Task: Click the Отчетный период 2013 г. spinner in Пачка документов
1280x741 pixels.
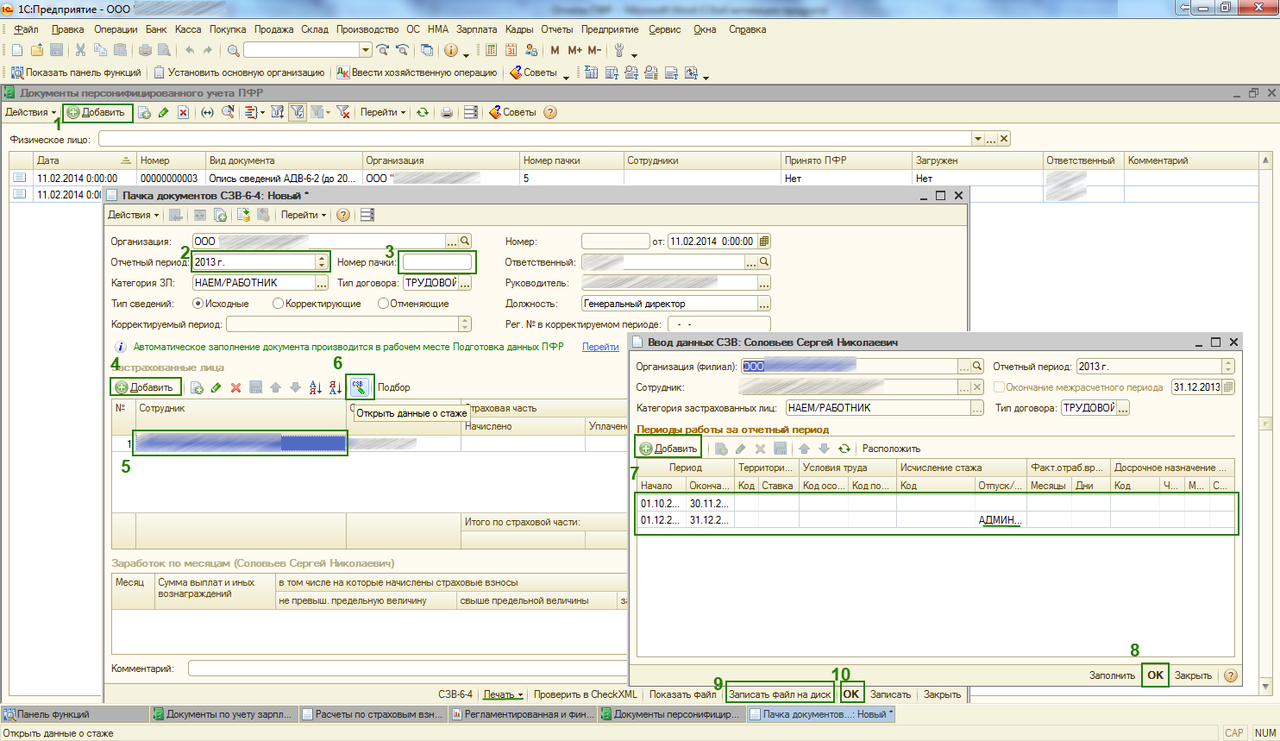Action: click(321, 262)
